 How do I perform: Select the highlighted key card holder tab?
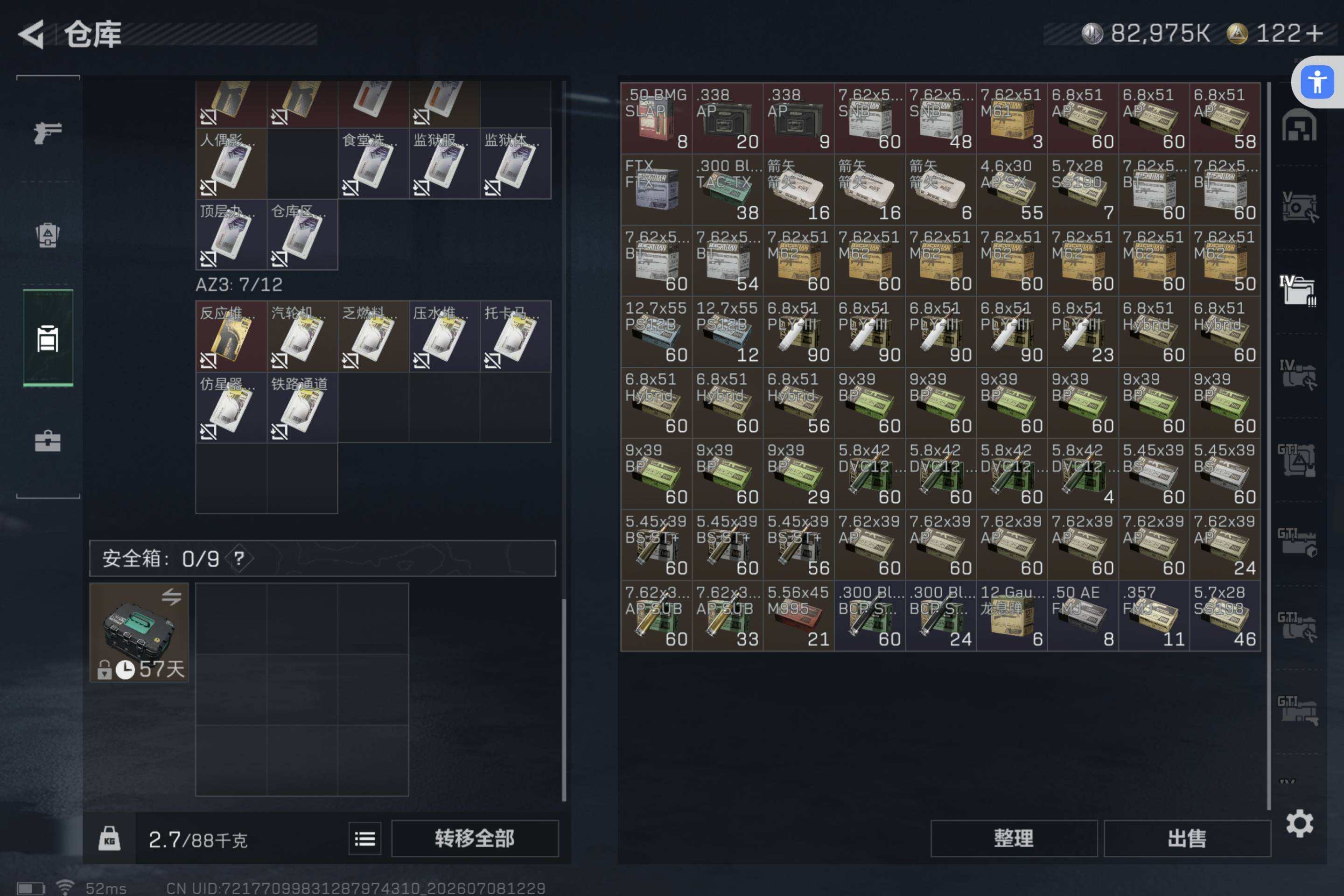(48, 338)
